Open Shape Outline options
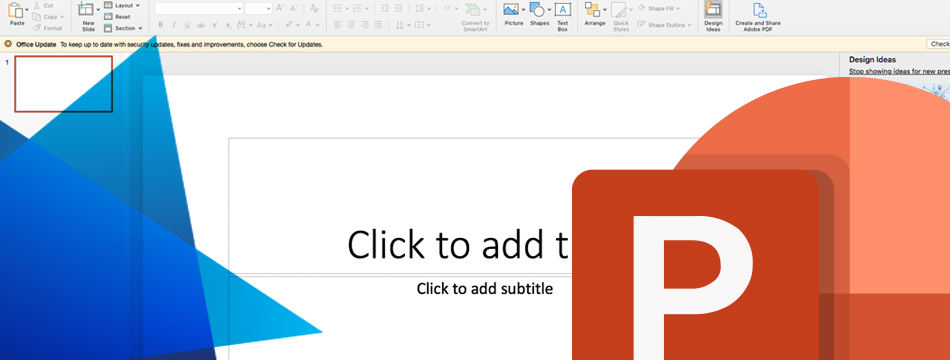The height and width of the screenshot is (360, 950). [664, 25]
